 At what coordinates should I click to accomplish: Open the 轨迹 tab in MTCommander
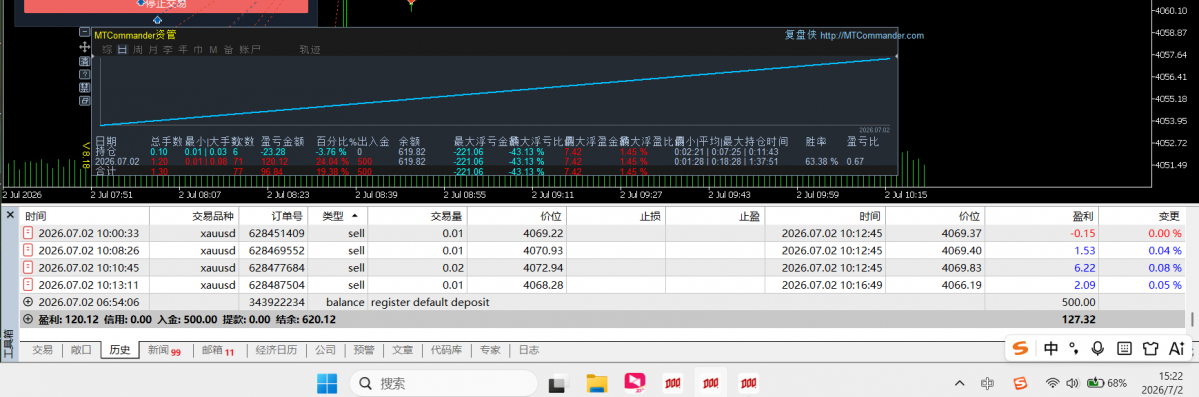pos(310,50)
